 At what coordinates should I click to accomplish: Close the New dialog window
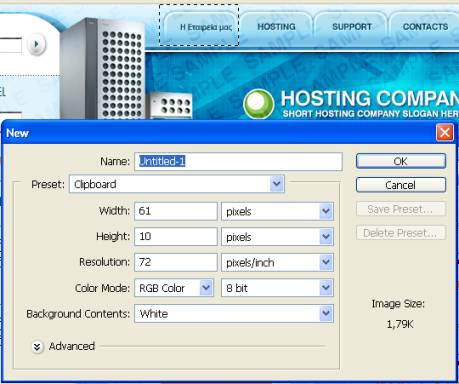pos(445,133)
